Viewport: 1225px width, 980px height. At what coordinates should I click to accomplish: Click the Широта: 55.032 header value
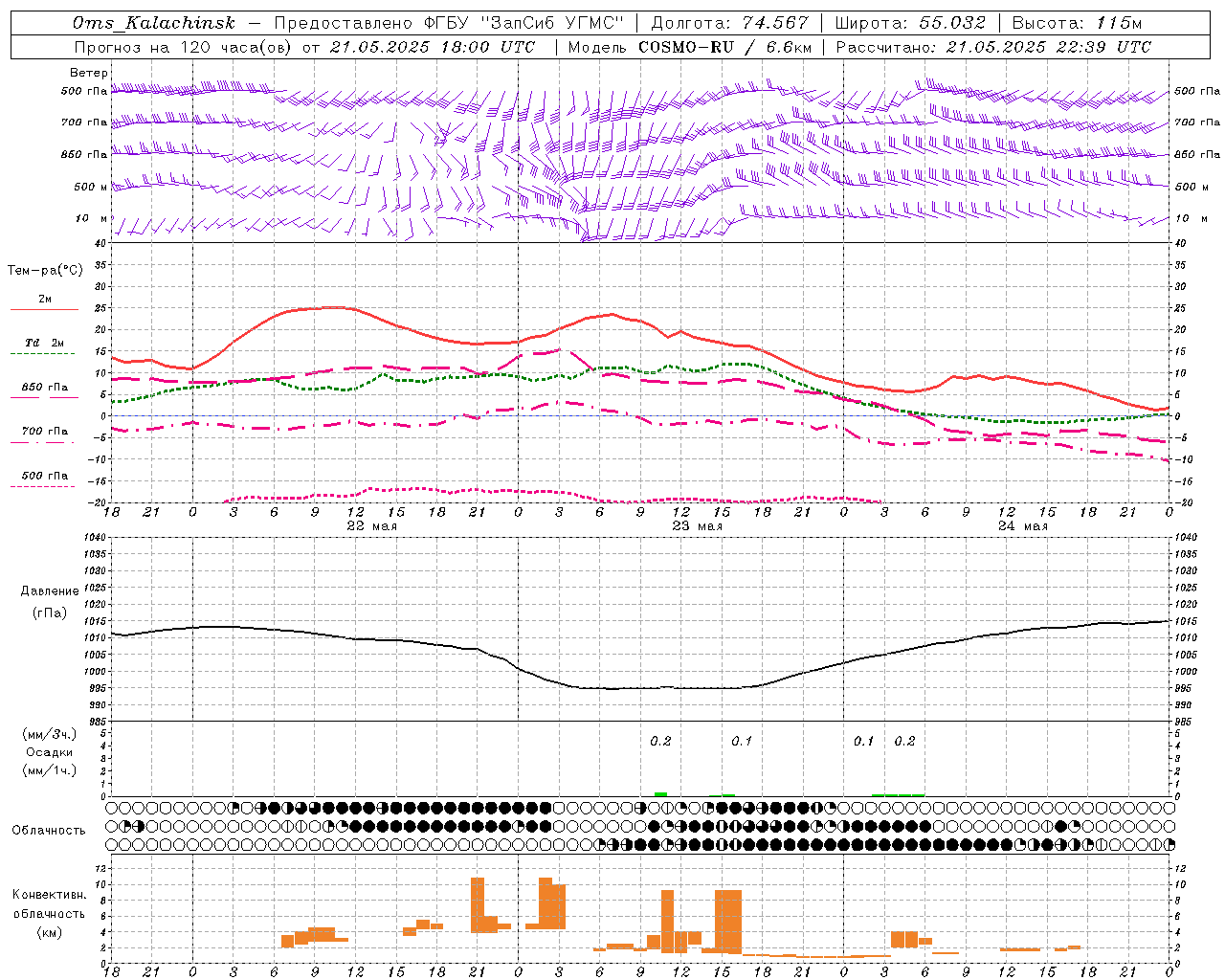pyautogui.click(x=910, y=23)
